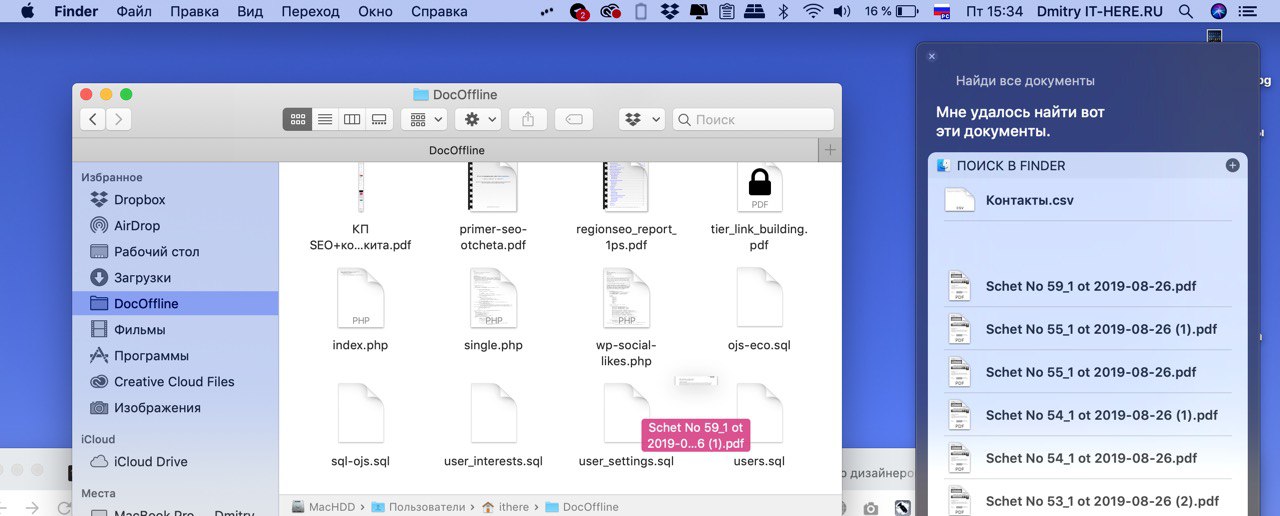Select AirDrop in the sidebar
This screenshot has width=1280, height=516.
tap(136, 226)
